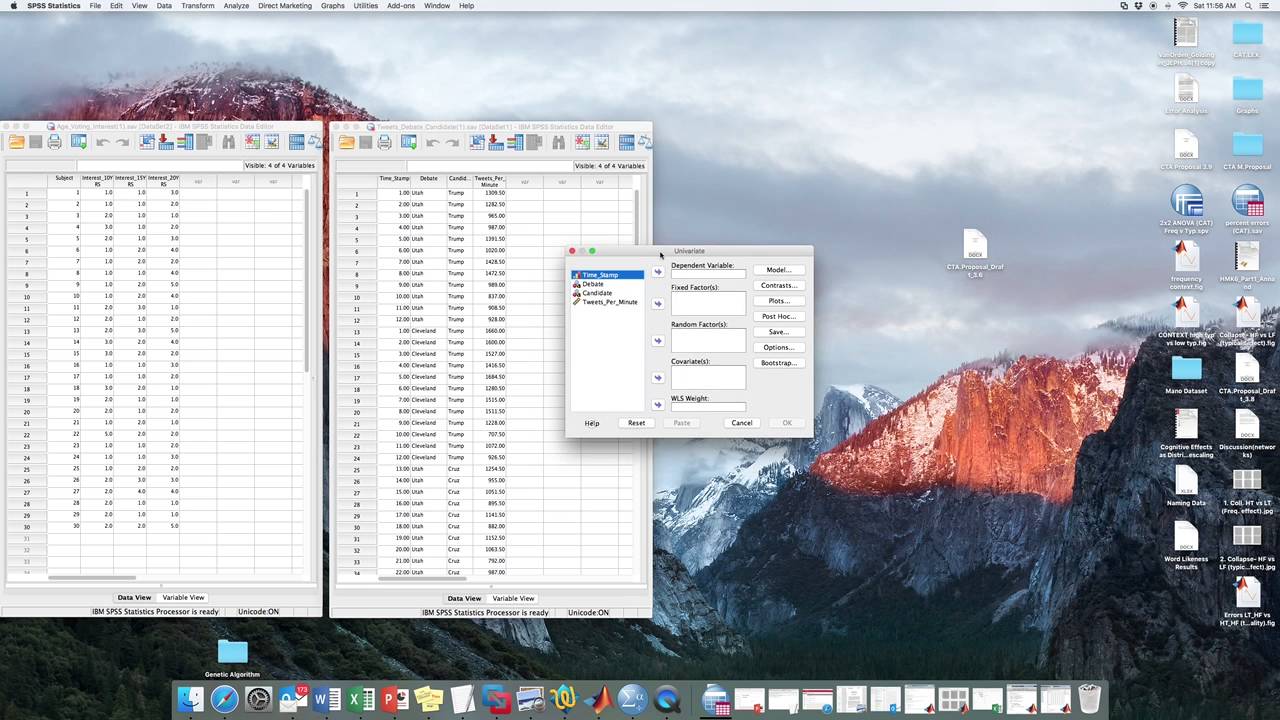1280x720 pixels.
Task: Open PowerPoint from the Dock
Action: (395, 699)
